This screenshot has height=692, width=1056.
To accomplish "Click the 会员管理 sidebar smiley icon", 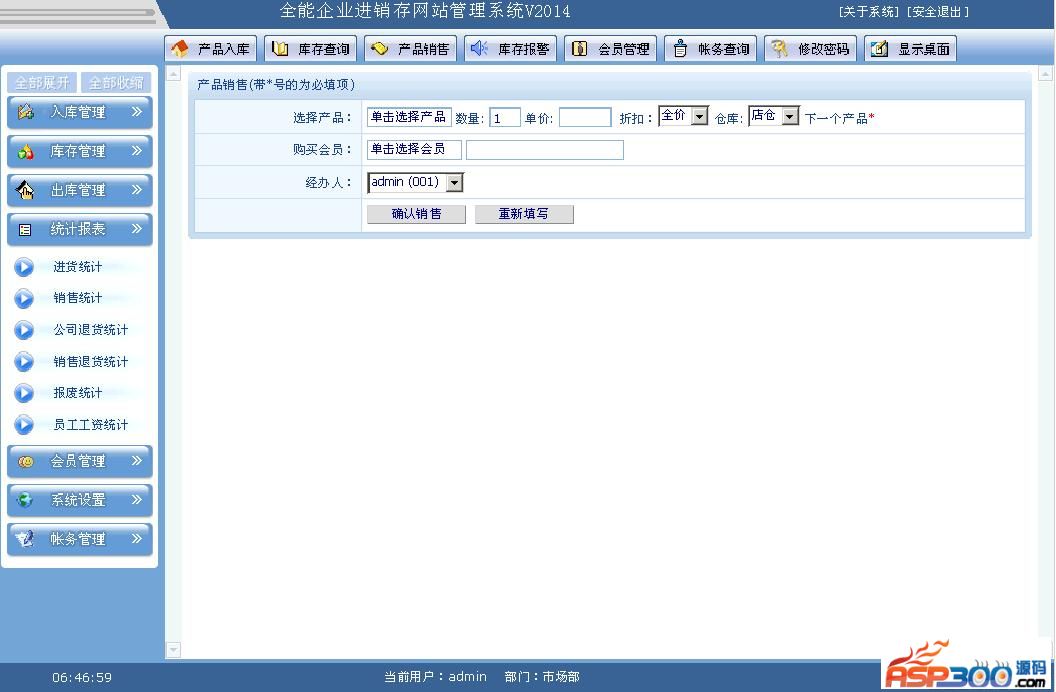I will (26, 462).
